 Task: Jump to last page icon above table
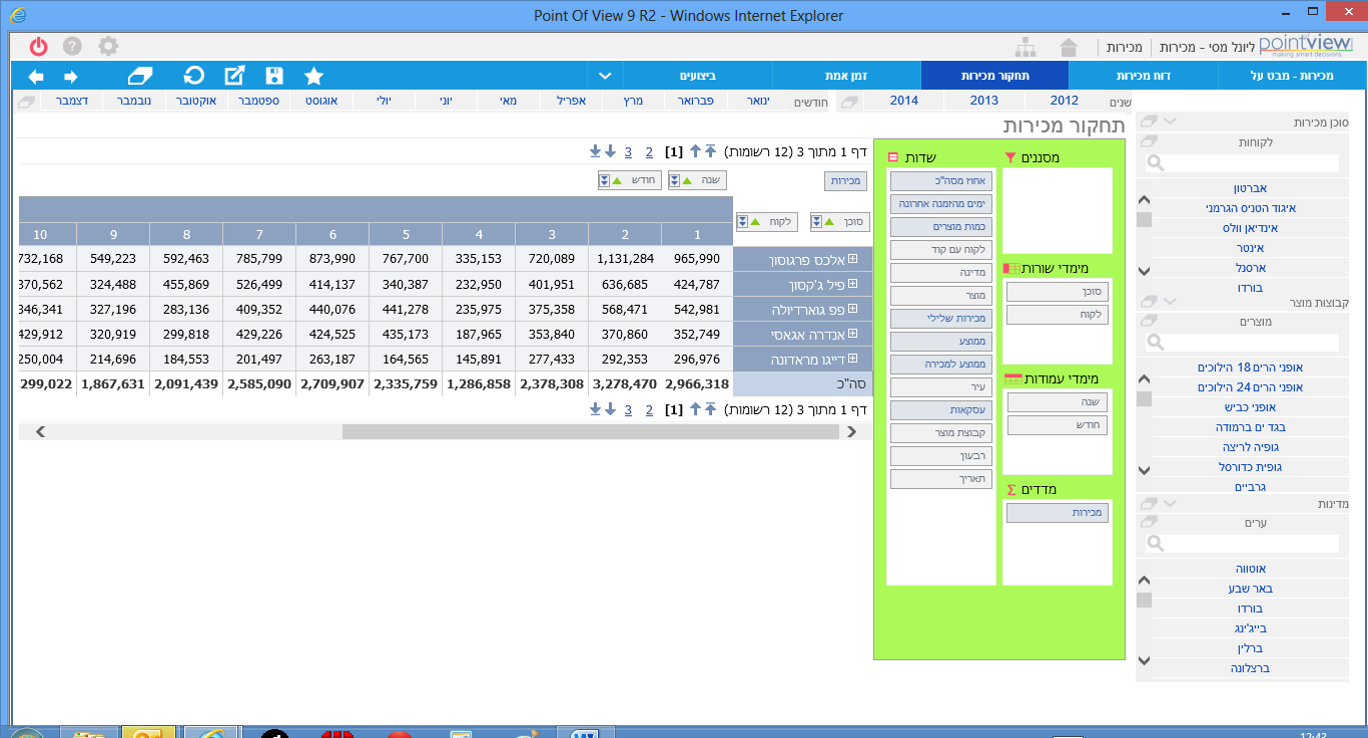(x=595, y=151)
